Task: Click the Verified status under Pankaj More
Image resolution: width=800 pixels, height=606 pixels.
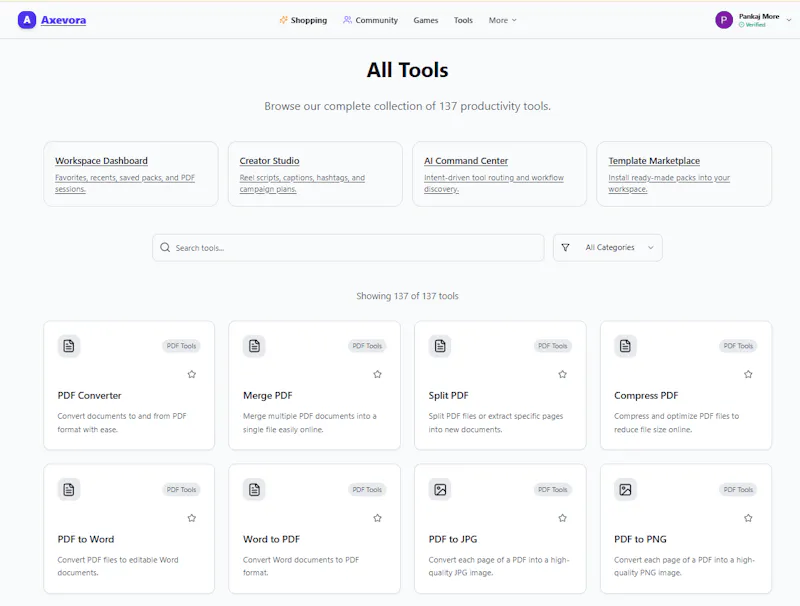Action: (753, 24)
